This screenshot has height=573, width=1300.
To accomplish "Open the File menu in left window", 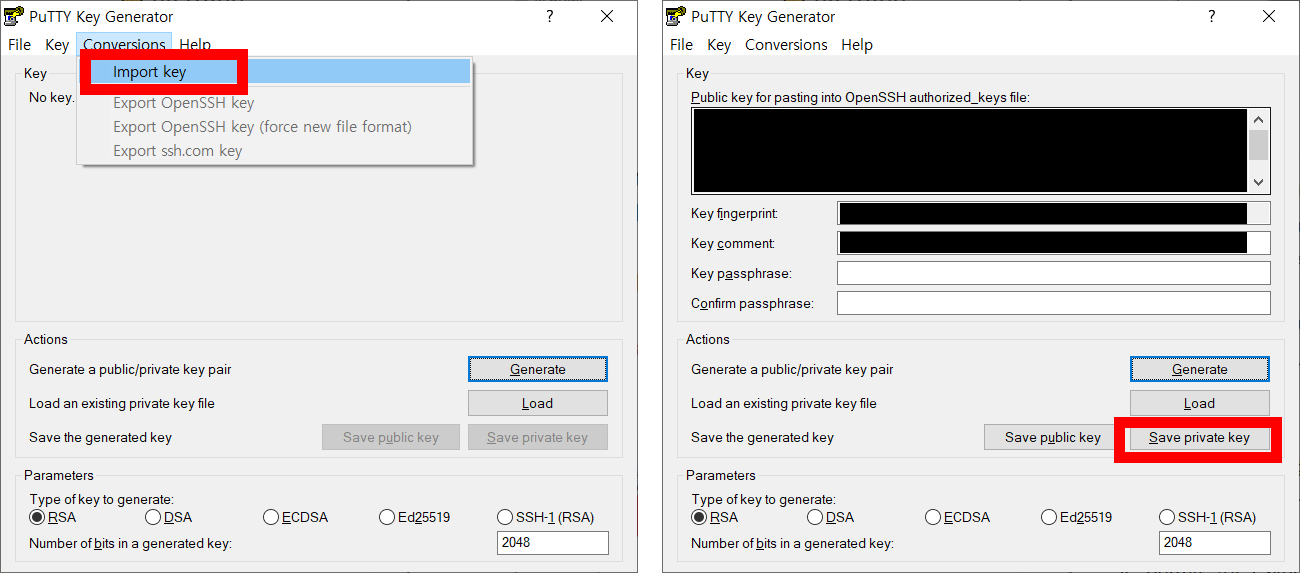I will [20, 44].
